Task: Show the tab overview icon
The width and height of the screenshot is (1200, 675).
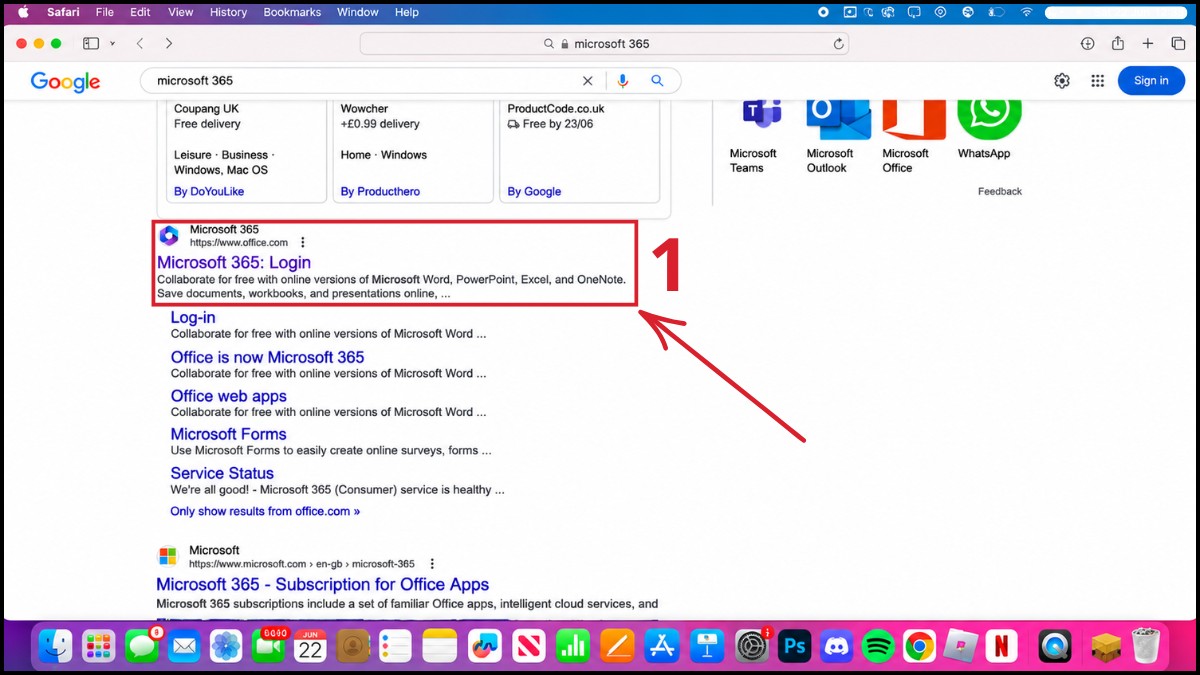Action: tap(1178, 44)
